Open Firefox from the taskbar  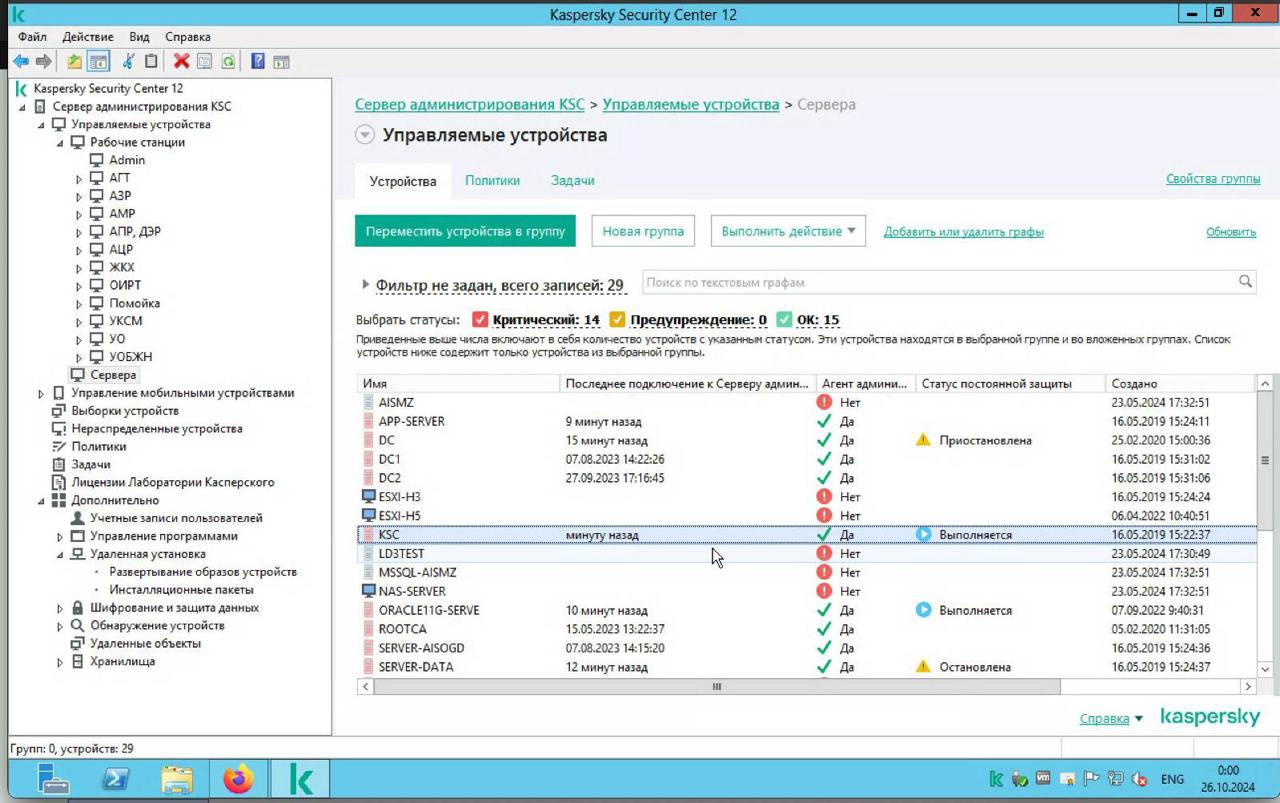click(x=238, y=779)
